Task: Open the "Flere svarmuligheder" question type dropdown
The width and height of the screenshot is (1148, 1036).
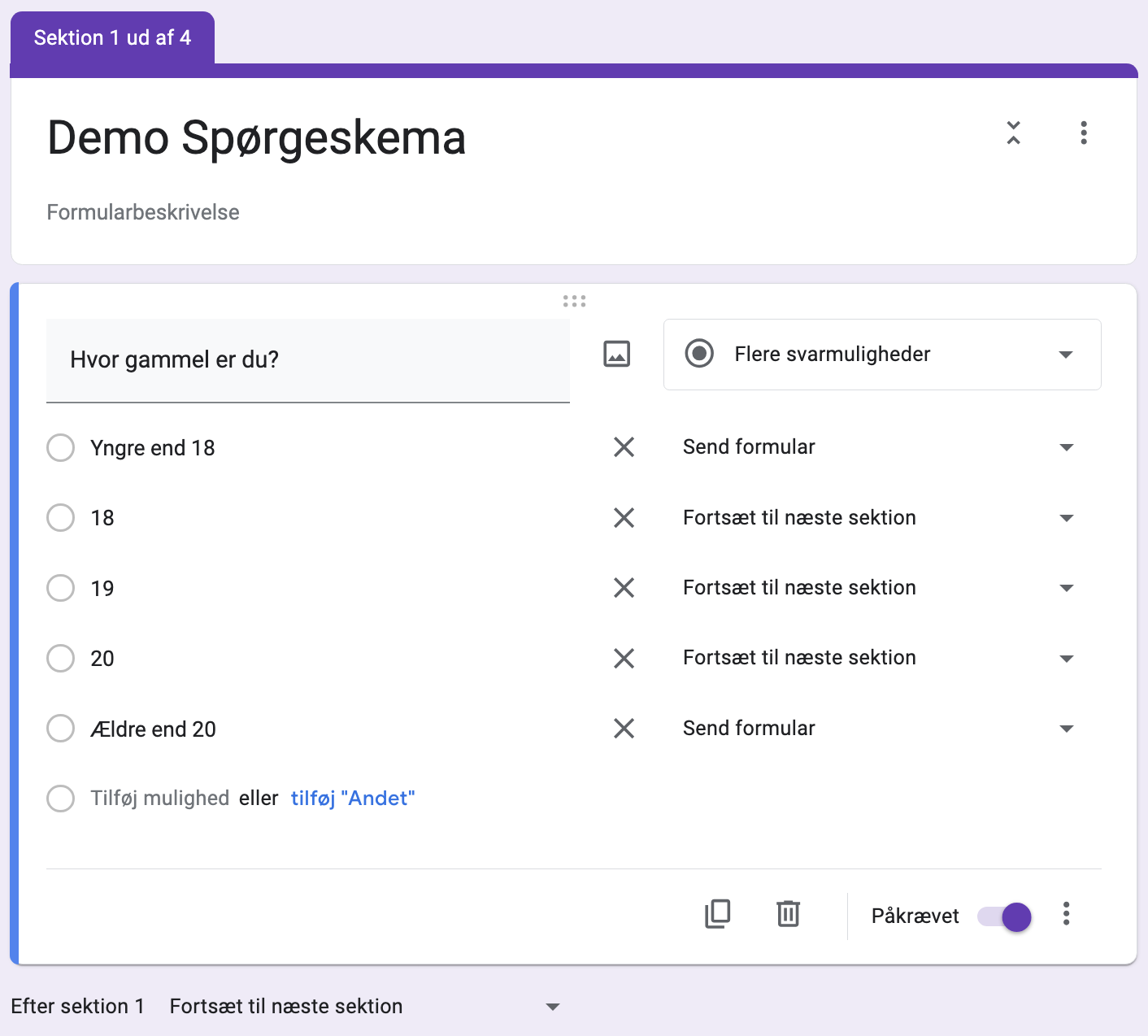Action: [x=882, y=355]
